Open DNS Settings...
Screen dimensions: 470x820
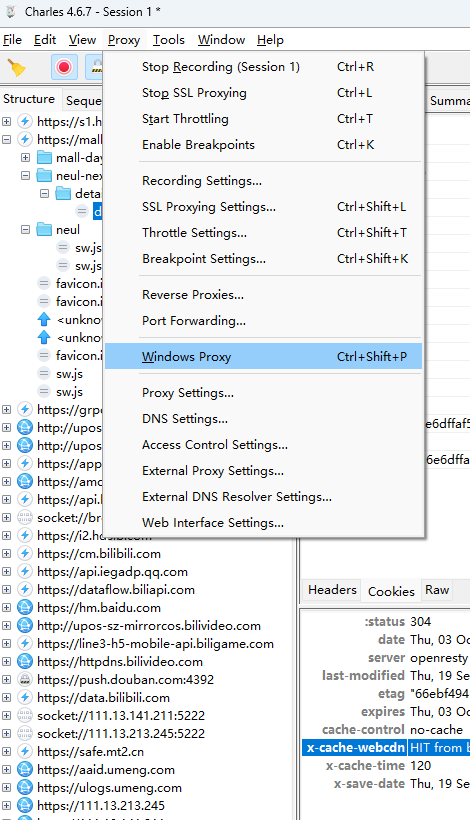[x=263, y=419]
